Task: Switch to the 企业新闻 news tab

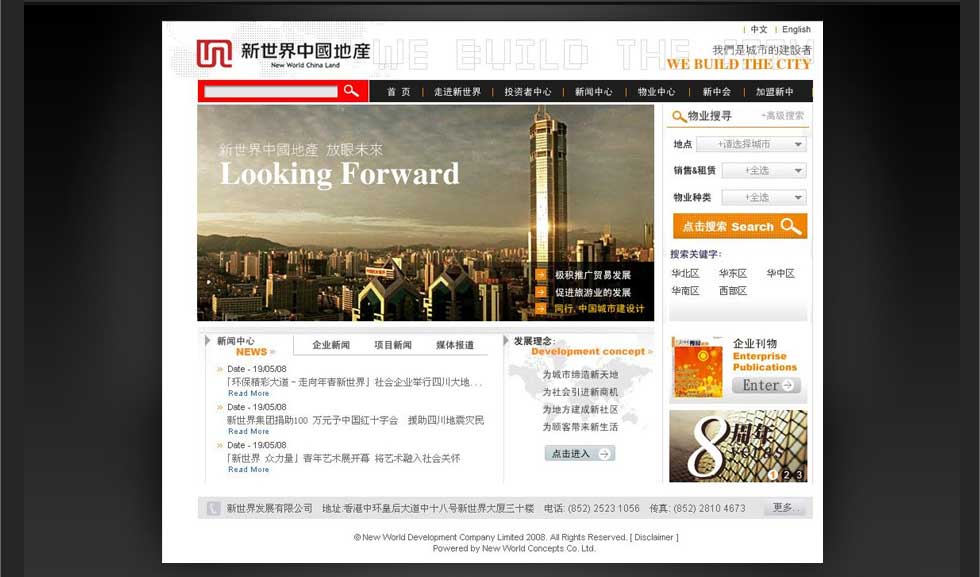Action: click(331, 345)
